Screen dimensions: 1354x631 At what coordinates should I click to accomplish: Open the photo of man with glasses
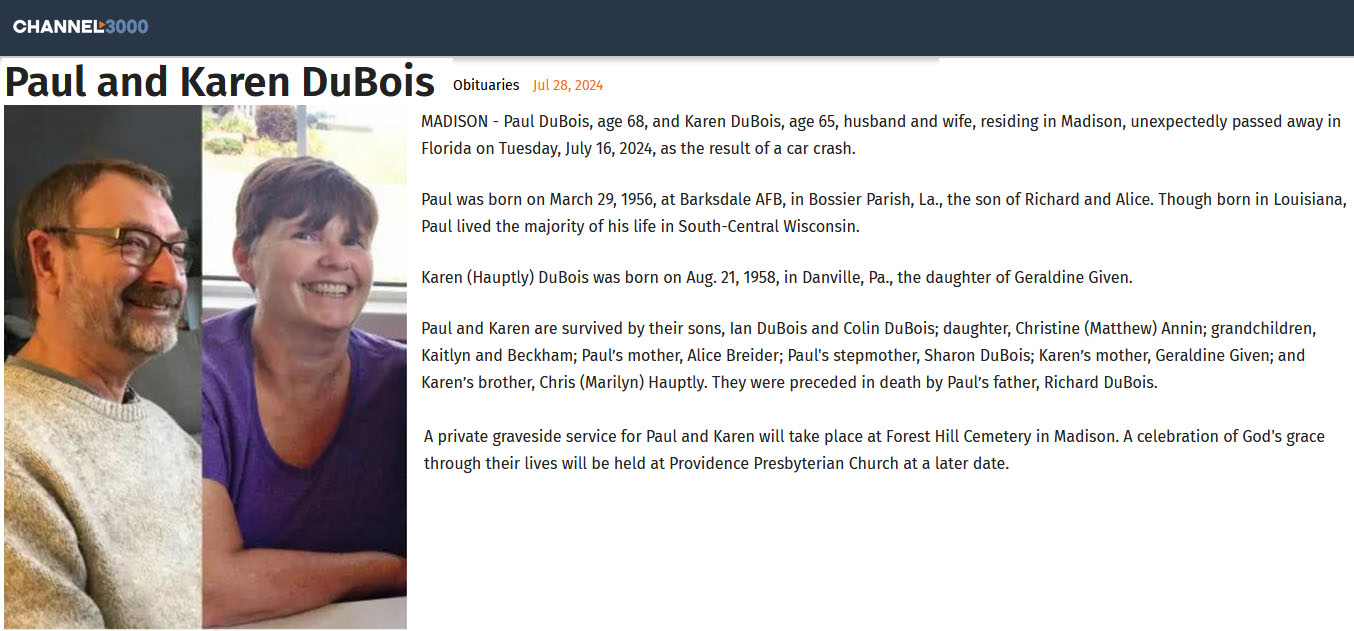pos(103,366)
